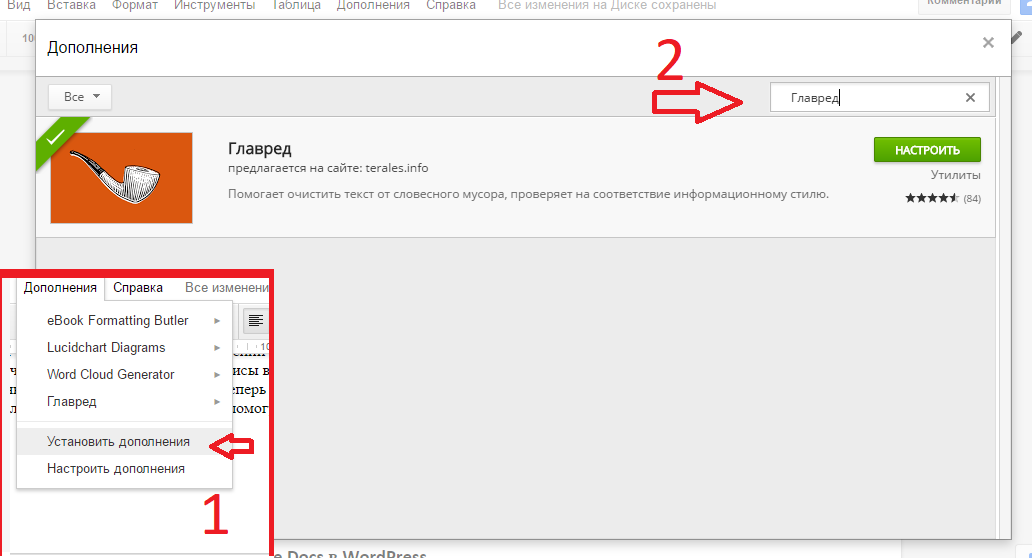This screenshot has width=1032, height=558.
Task: Expand Главред submenu in the add-ons menu
Action: (x=124, y=401)
